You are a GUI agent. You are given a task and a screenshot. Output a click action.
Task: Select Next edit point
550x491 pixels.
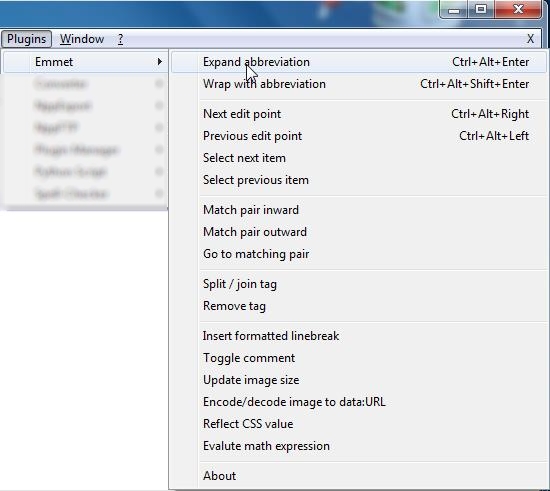tap(358, 114)
